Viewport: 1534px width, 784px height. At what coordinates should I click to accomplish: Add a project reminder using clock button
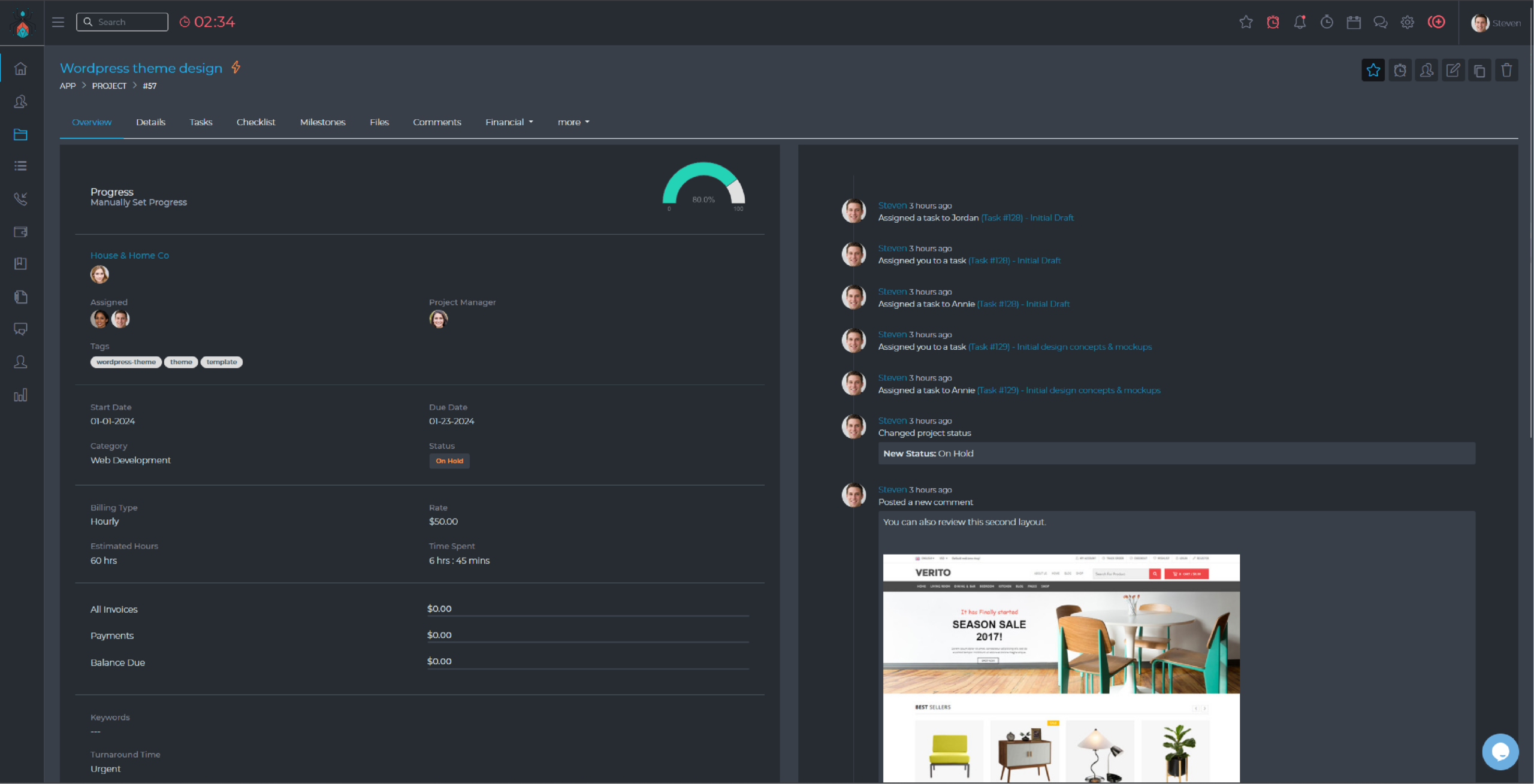[x=1400, y=70]
